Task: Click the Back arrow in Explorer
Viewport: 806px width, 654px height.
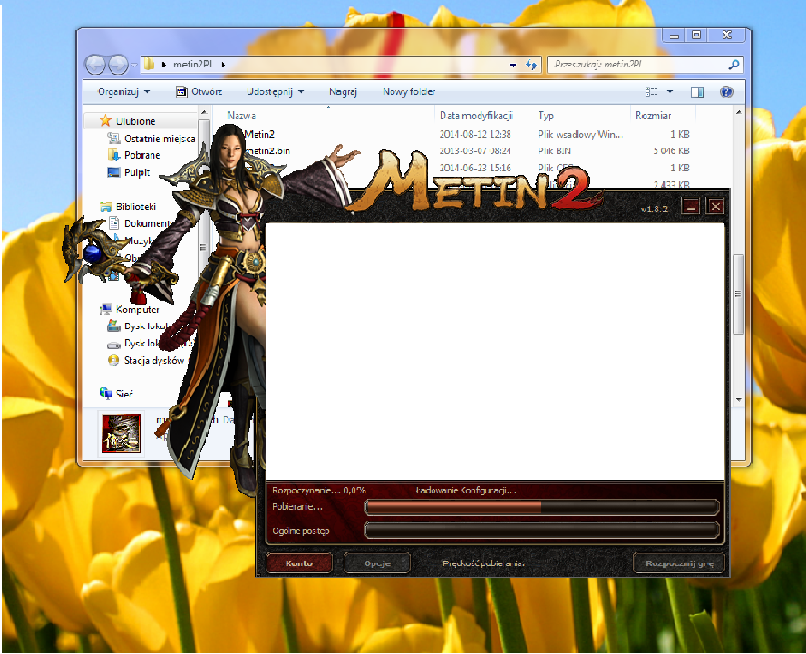Action: [95, 64]
